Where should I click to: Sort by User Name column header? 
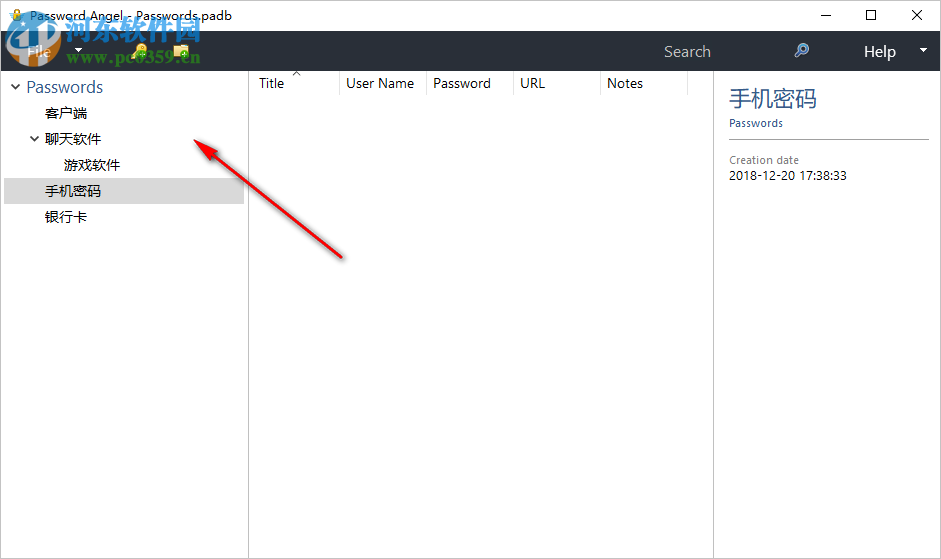pyautogui.click(x=382, y=83)
